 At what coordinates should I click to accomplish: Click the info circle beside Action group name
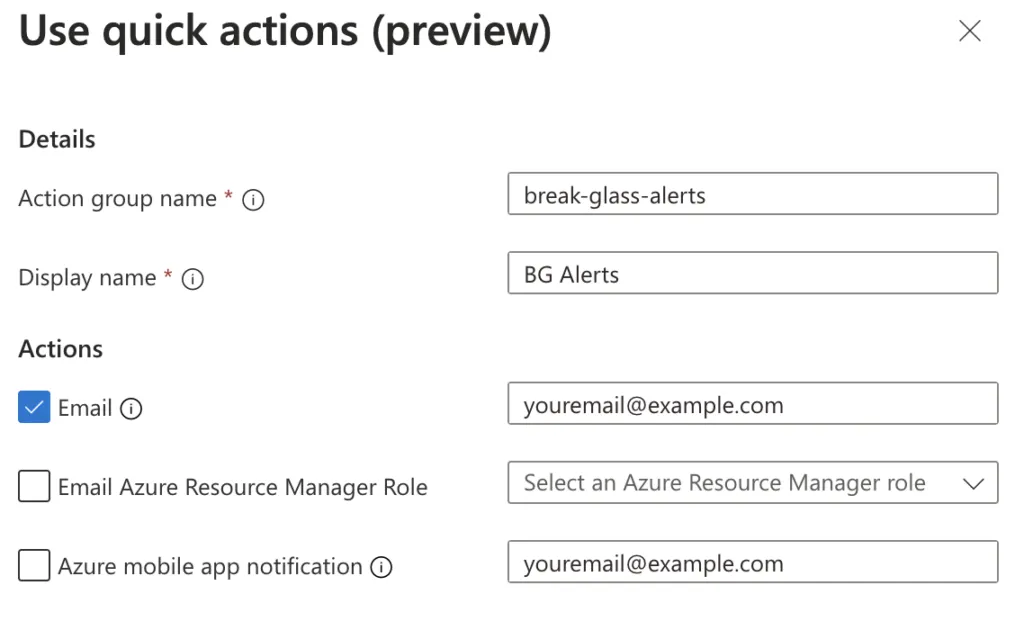click(254, 200)
